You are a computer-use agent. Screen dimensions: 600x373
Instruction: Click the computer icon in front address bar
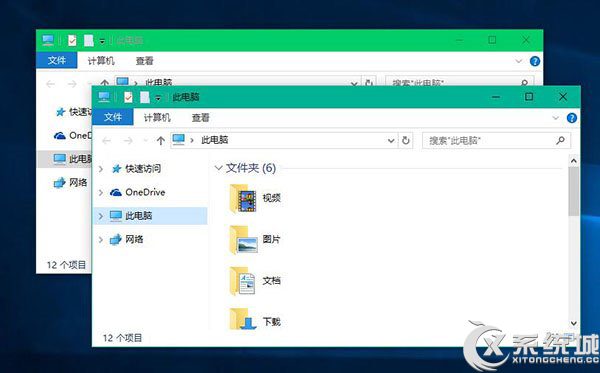coord(179,140)
